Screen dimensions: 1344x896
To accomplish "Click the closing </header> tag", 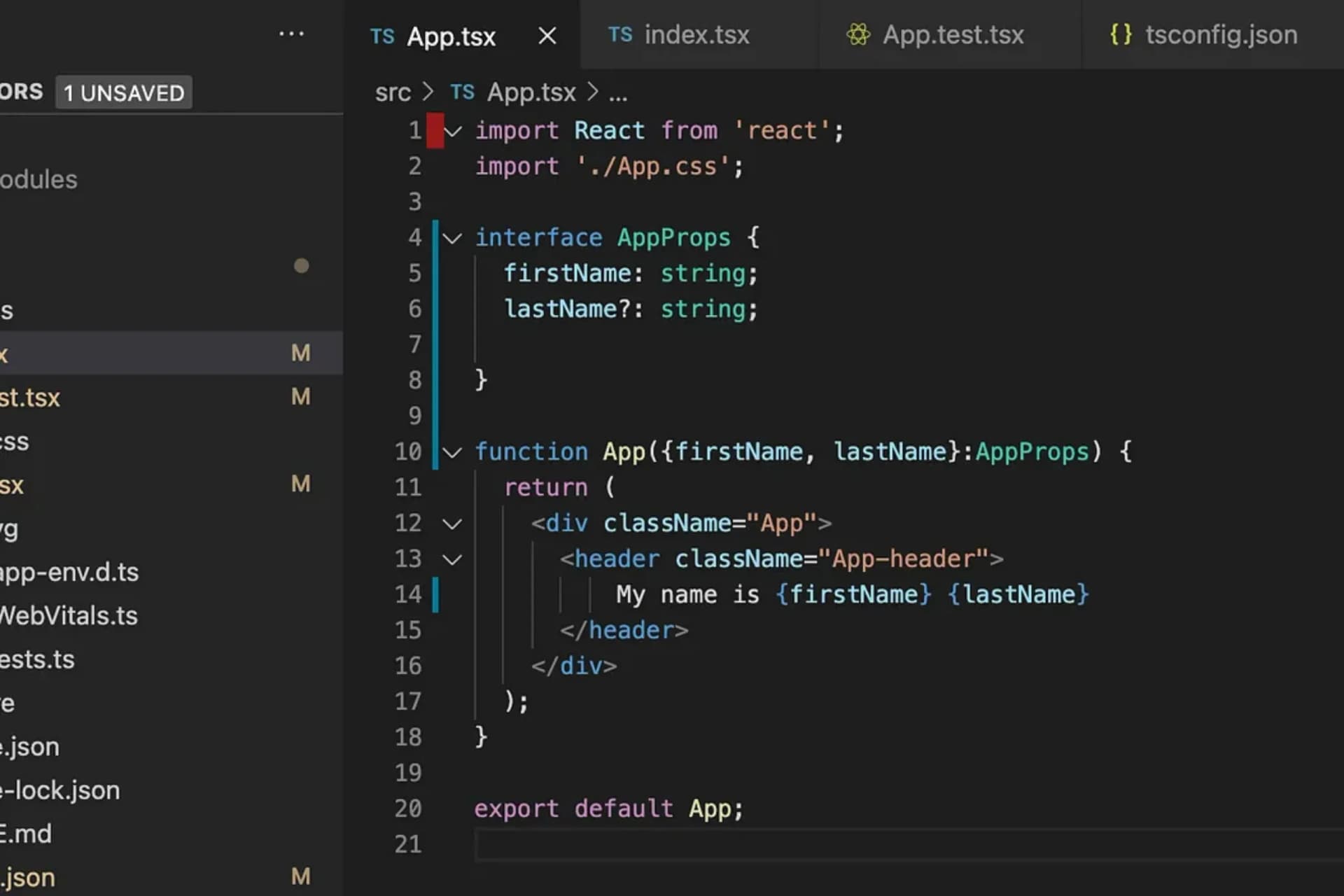I will [624, 630].
